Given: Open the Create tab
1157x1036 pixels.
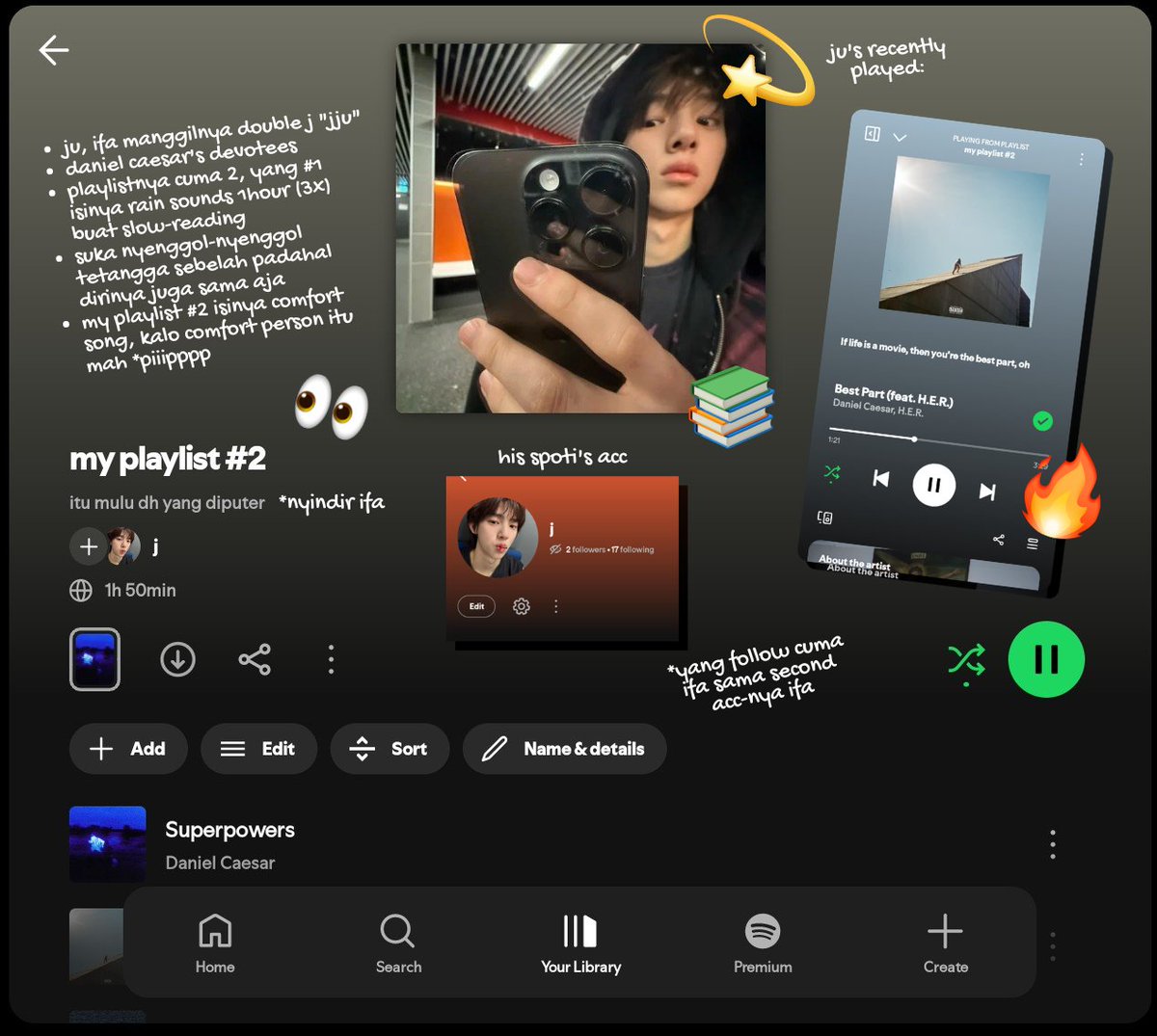Looking at the screenshot, I should pyautogui.click(x=945, y=943).
